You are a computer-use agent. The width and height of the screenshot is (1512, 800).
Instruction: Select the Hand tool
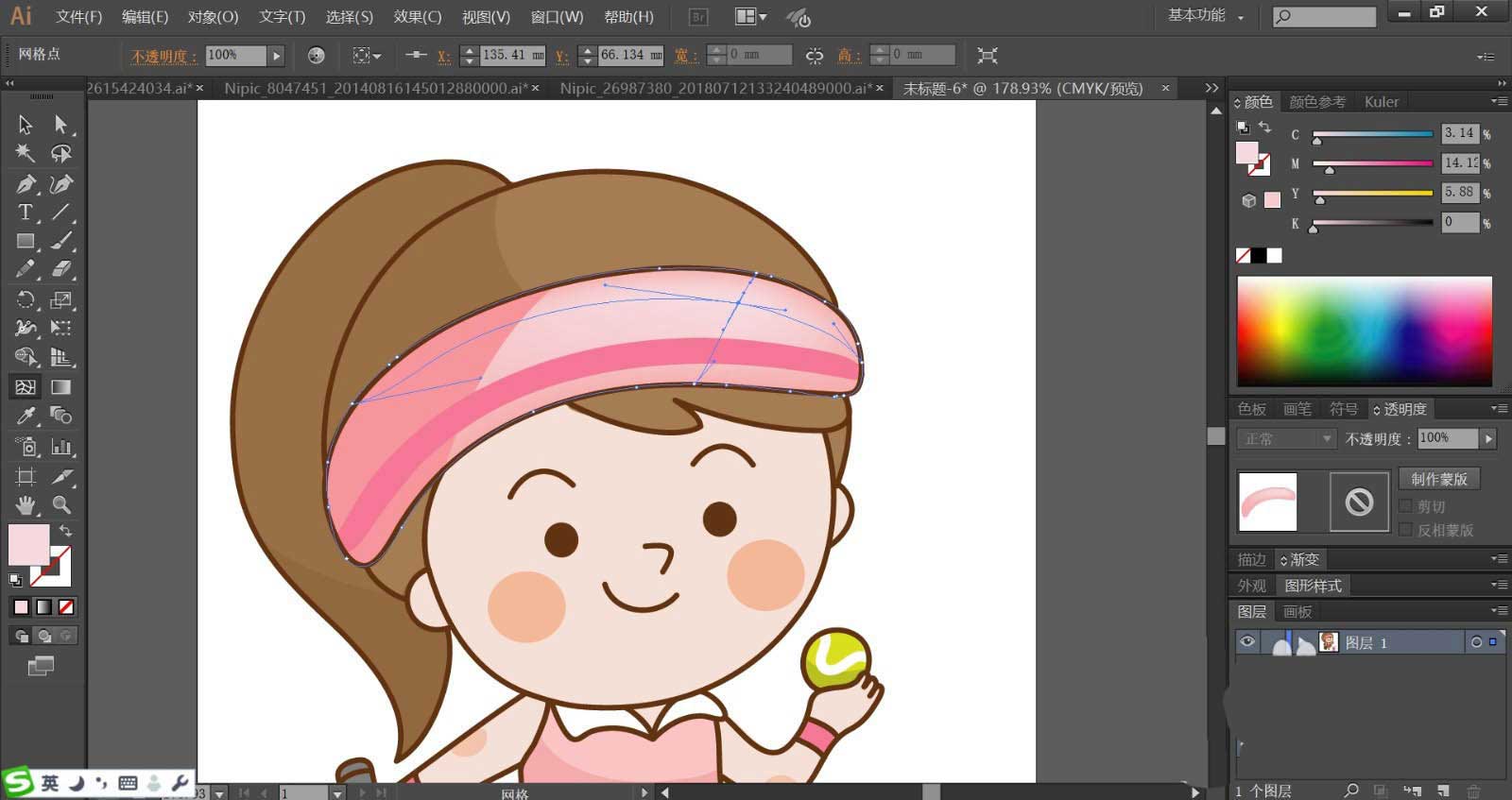(26, 505)
